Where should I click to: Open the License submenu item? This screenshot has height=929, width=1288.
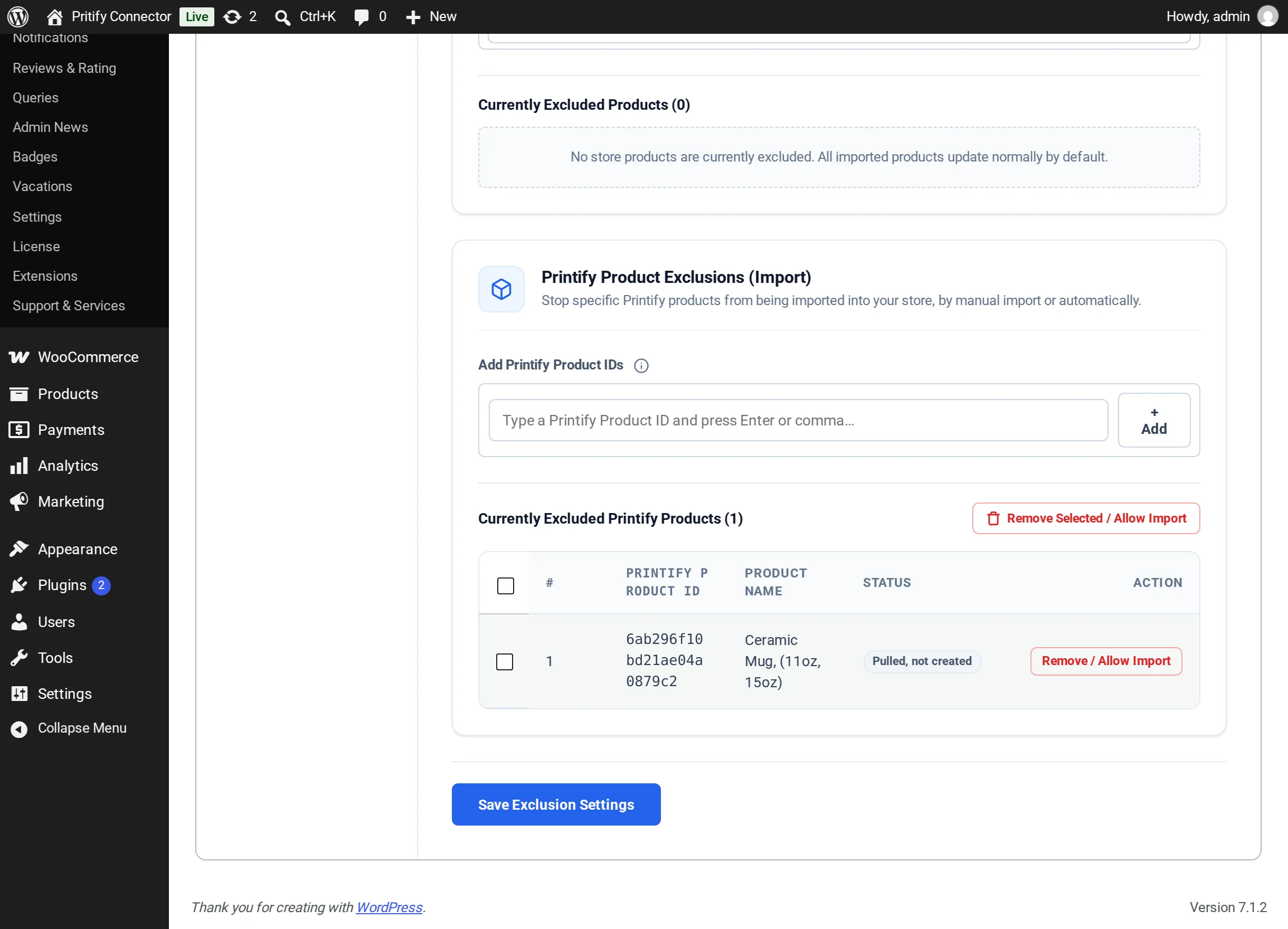[36, 247]
